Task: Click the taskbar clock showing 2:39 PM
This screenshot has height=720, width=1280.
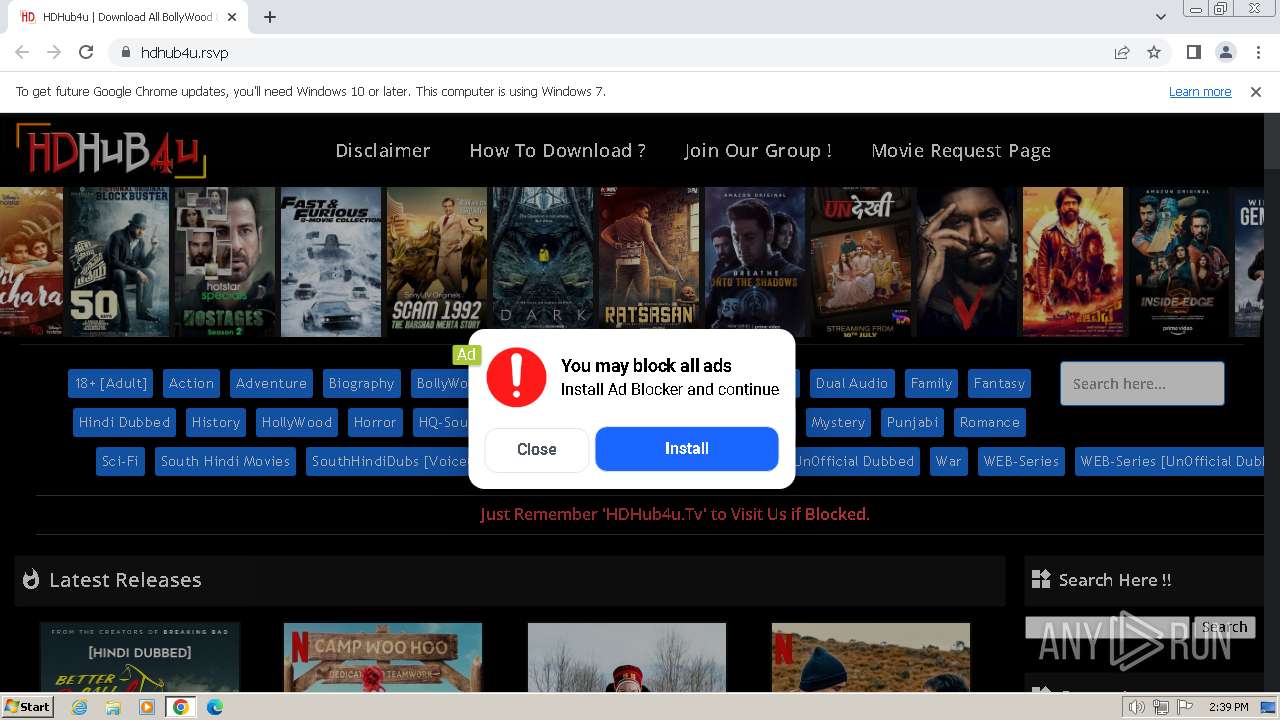Action: pos(1229,707)
